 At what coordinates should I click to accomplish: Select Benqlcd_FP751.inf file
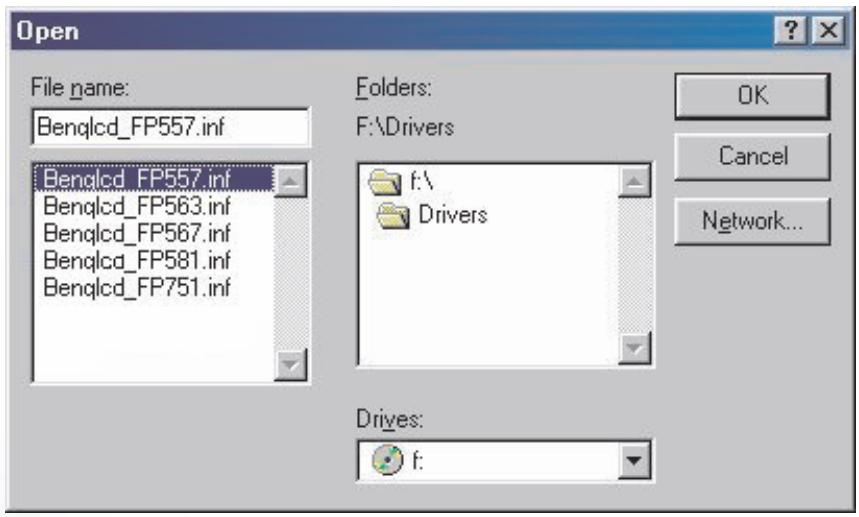[x=137, y=287]
